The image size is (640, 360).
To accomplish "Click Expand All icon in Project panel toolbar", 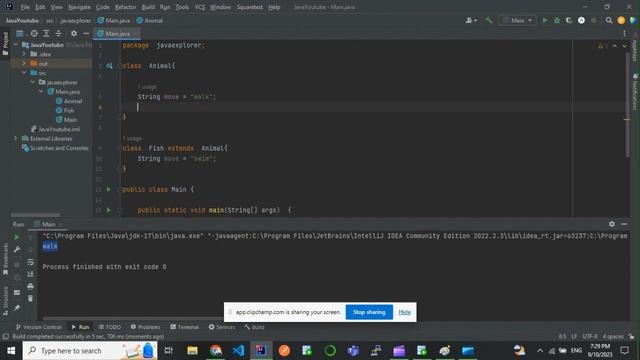I will (x=47, y=33).
